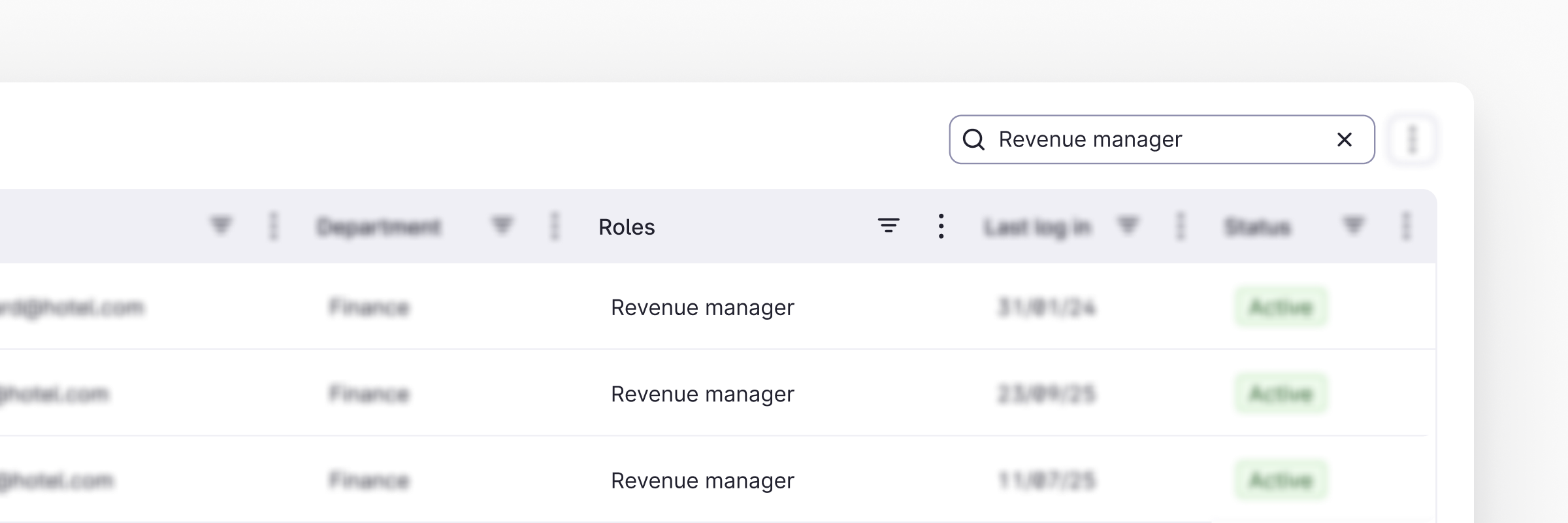The width and height of the screenshot is (1568, 523).
Task: Clear the Revenue manager search text
Action: point(1344,139)
